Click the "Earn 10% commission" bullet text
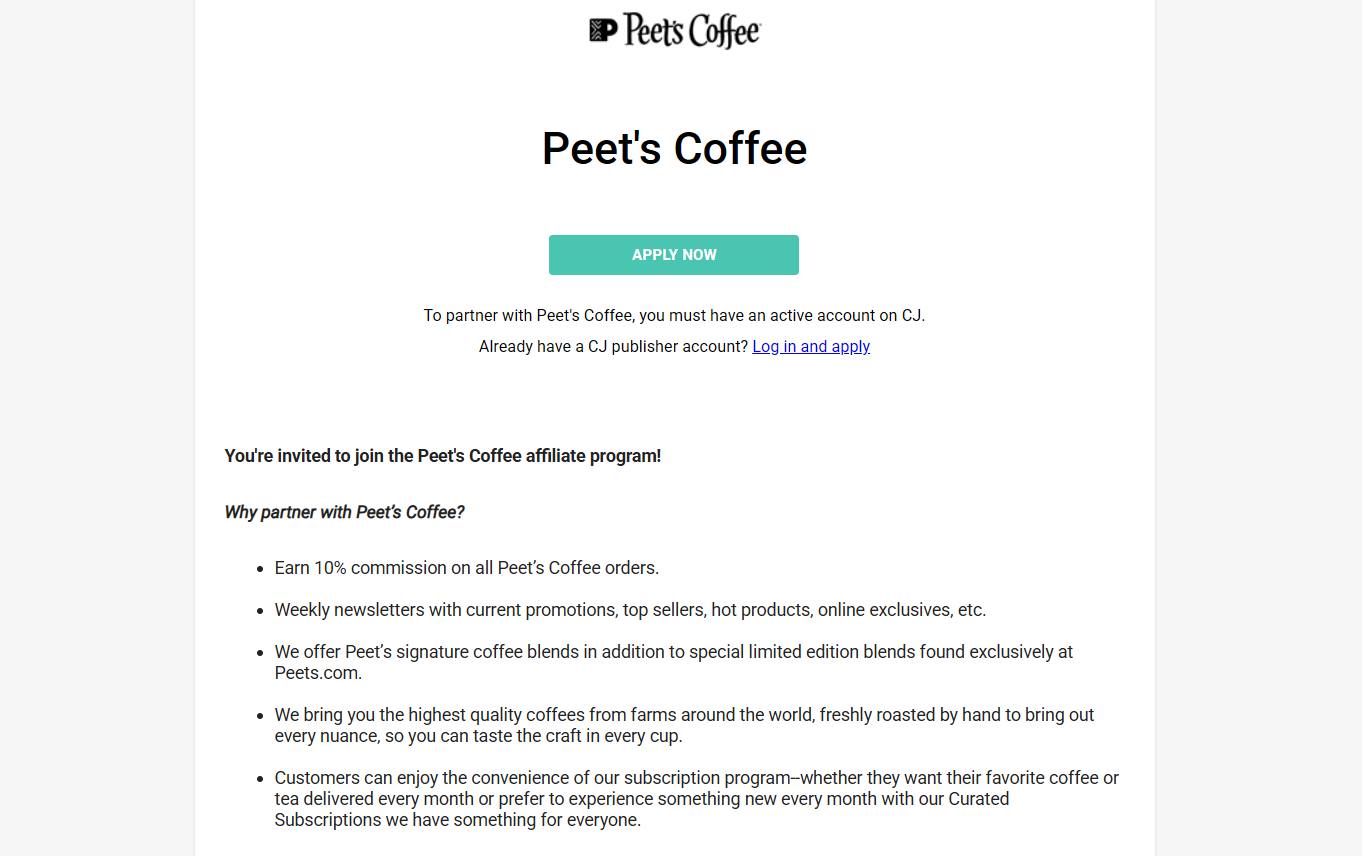The image size is (1362, 856). [467, 568]
